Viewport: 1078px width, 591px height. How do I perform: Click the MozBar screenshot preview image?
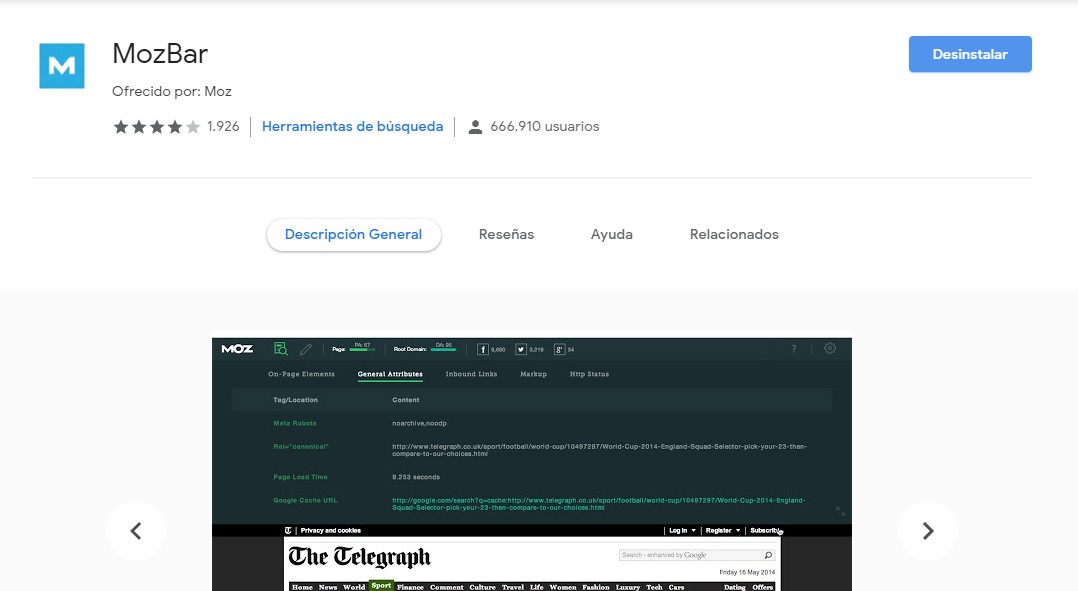[531, 464]
